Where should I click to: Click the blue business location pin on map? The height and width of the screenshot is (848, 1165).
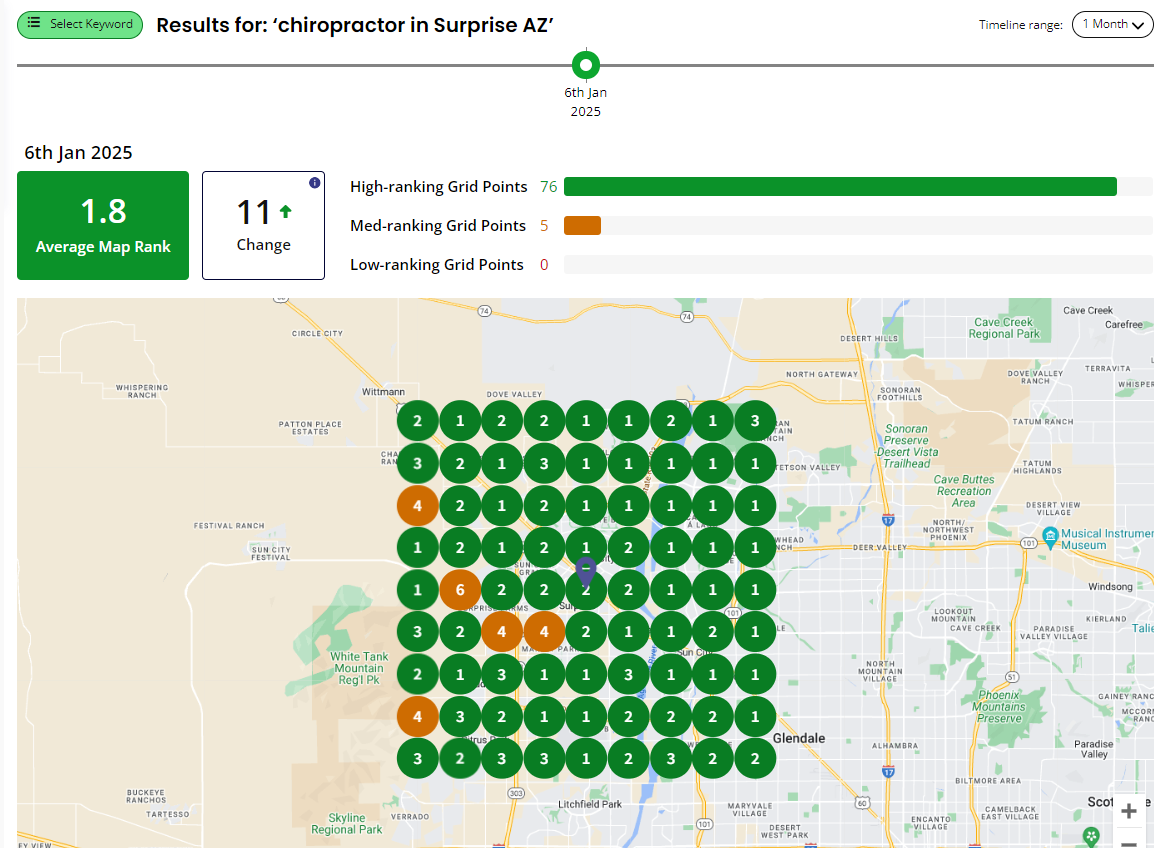pos(586,572)
